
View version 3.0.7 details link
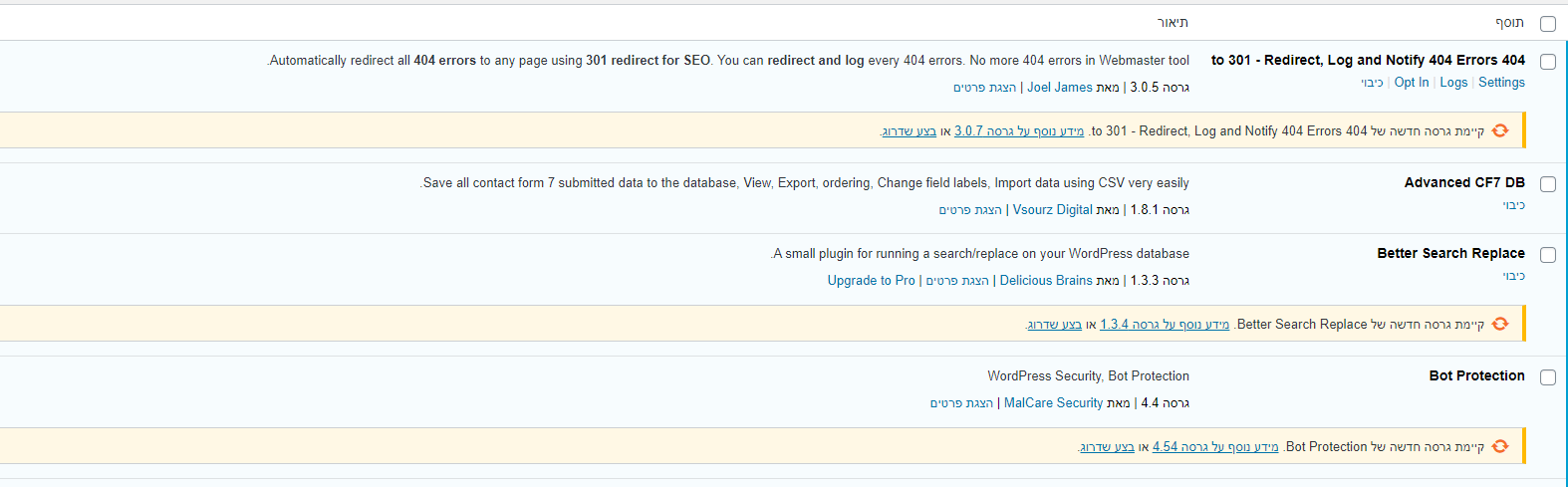click(x=1019, y=131)
